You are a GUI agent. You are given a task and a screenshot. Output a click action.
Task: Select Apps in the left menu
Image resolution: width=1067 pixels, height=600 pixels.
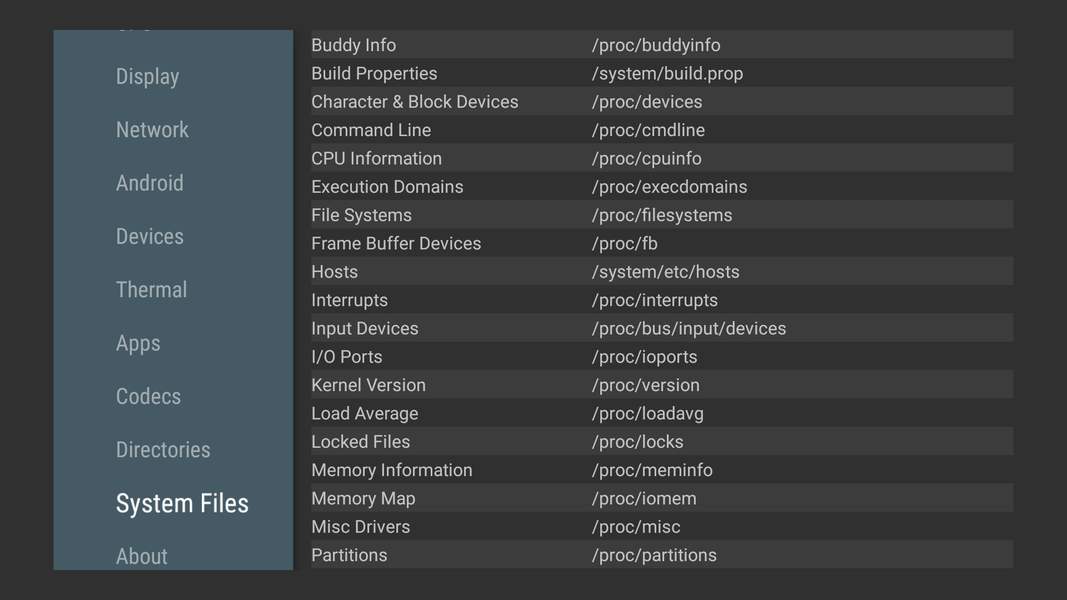point(138,343)
